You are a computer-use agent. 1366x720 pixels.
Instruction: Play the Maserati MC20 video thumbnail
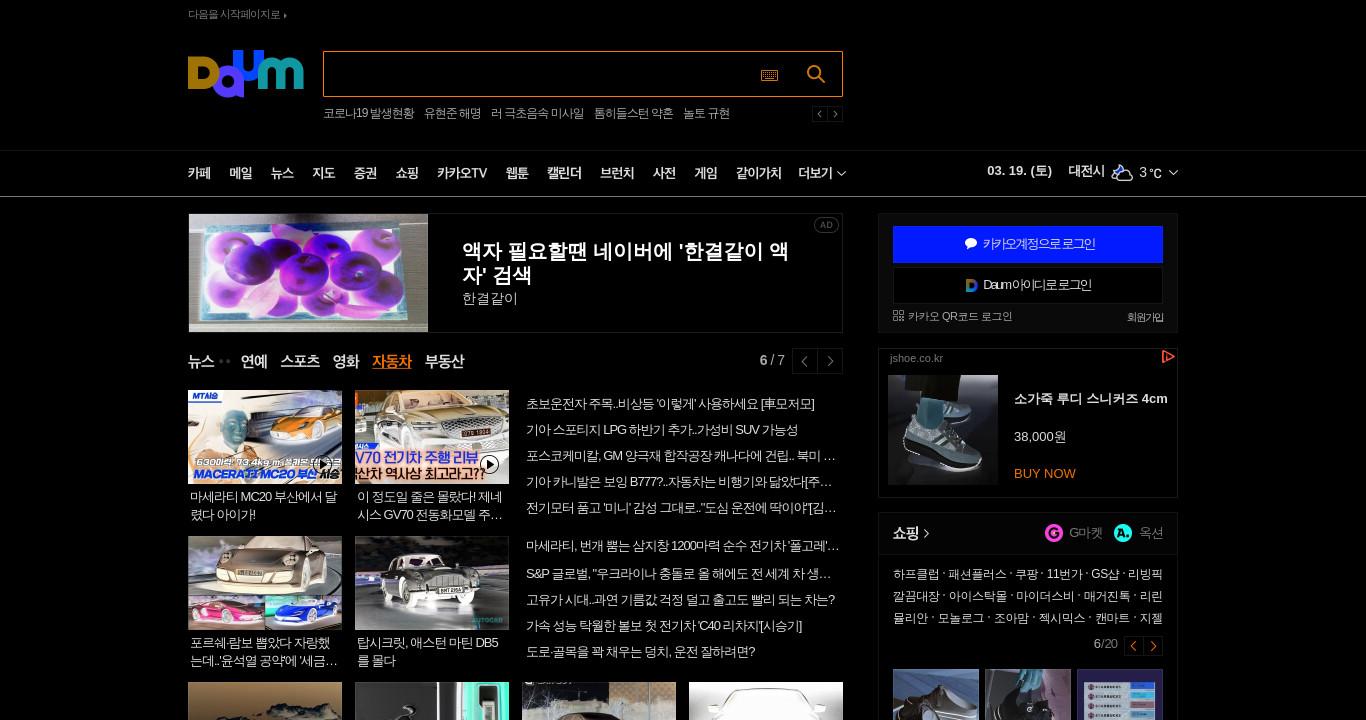[265, 437]
